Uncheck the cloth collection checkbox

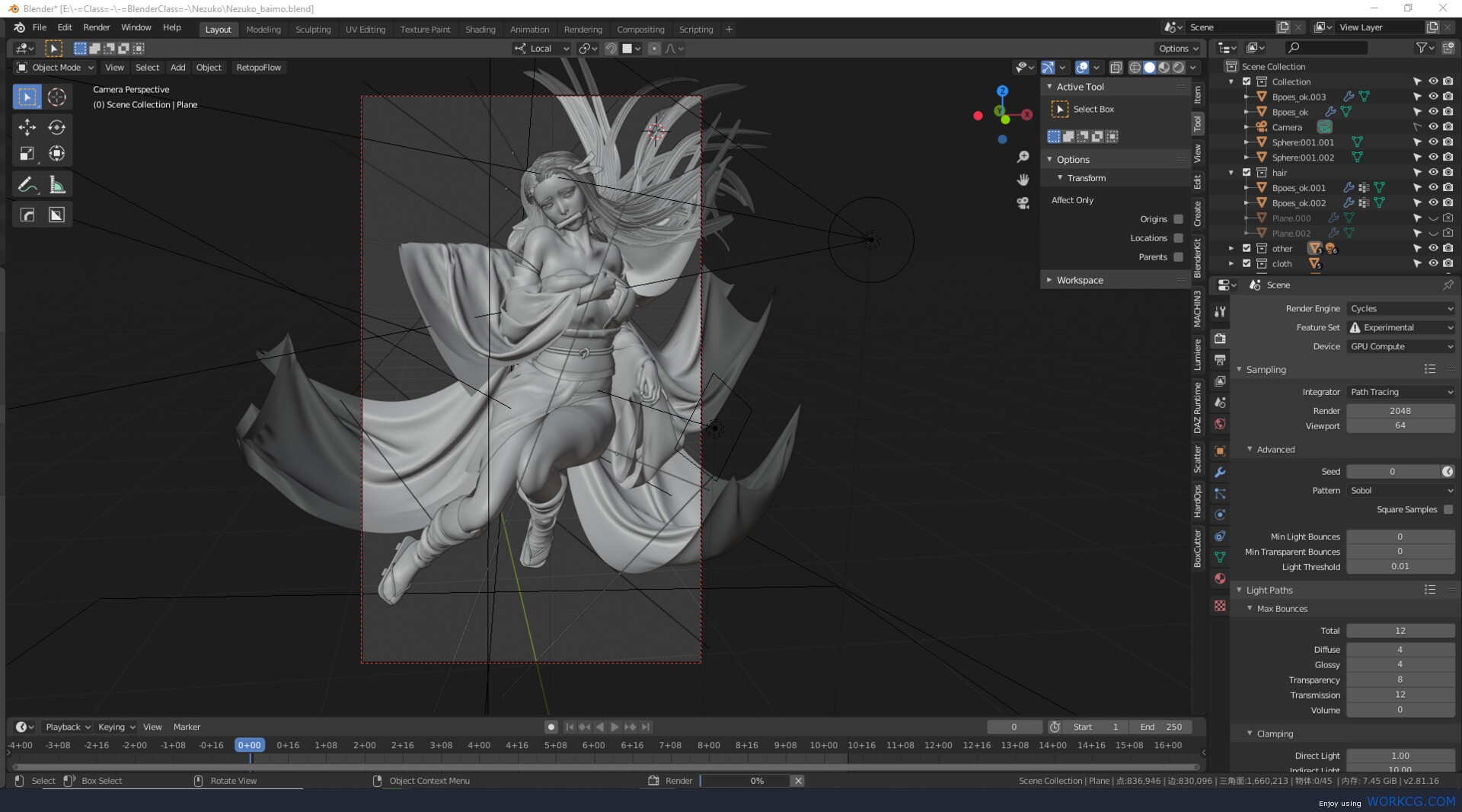coord(1247,264)
